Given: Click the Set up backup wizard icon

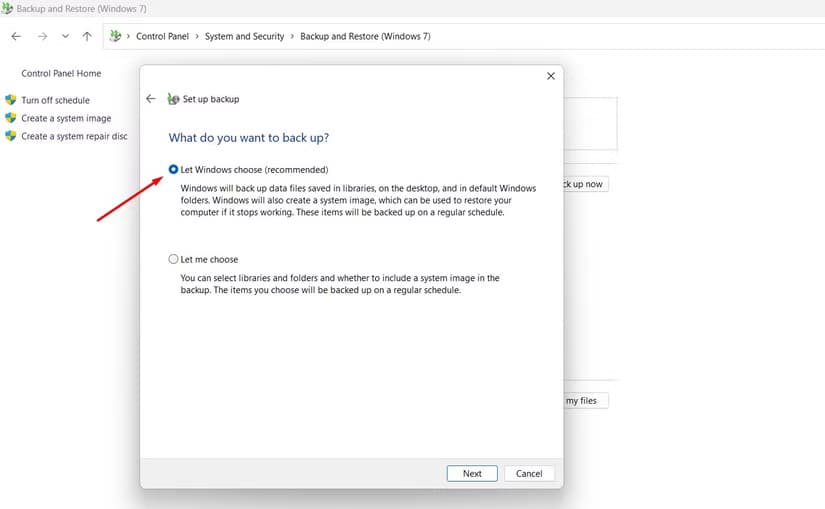Looking at the screenshot, I should [173, 98].
